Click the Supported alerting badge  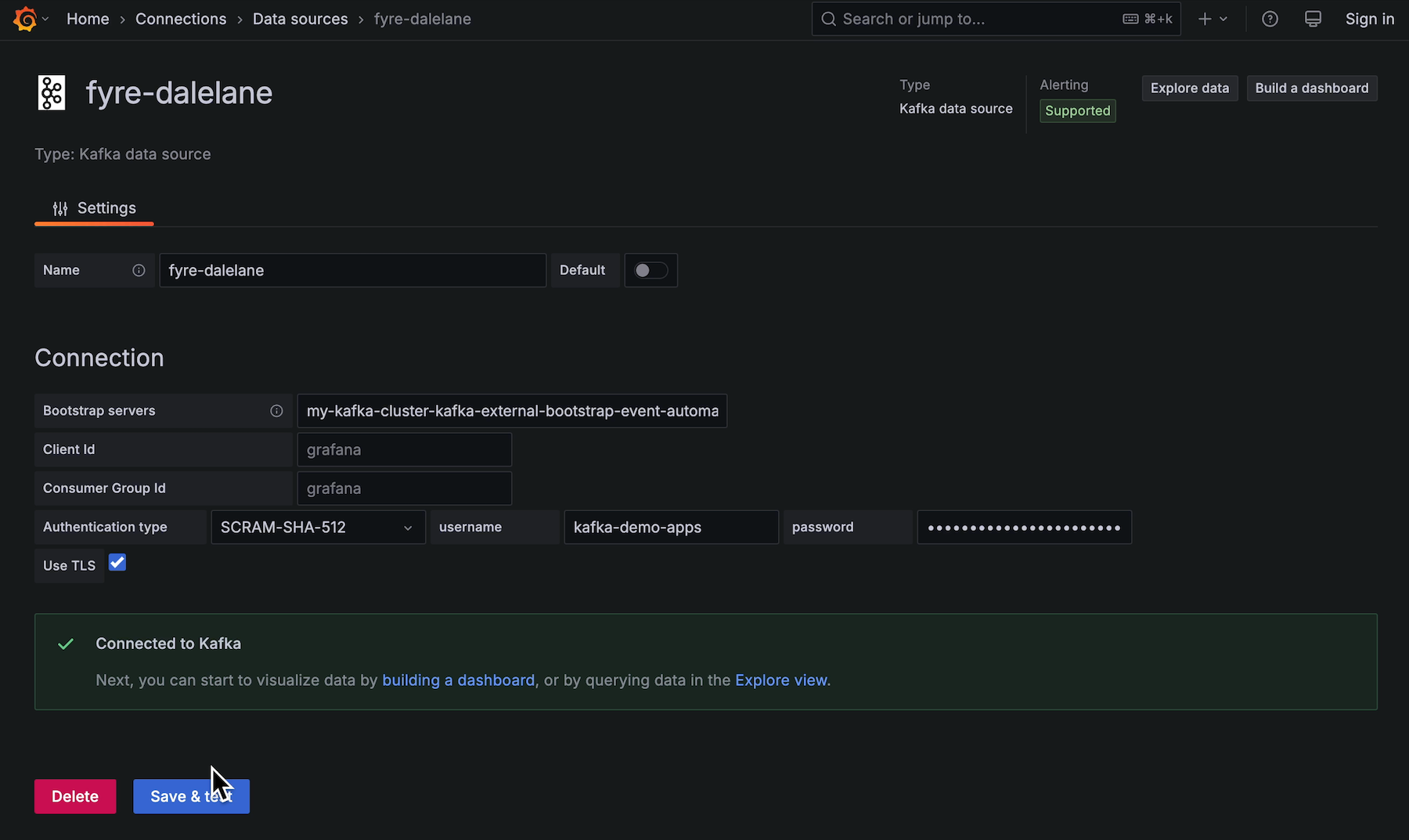pyautogui.click(x=1078, y=110)
